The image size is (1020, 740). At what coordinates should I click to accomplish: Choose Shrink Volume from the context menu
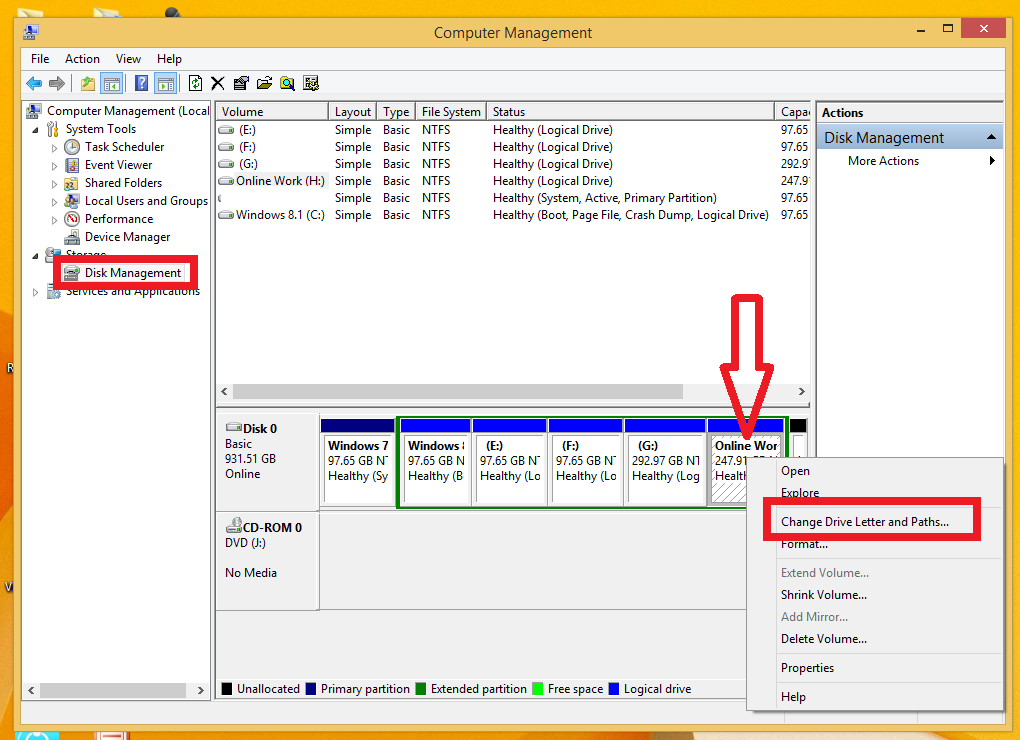[x=824, y=594]
